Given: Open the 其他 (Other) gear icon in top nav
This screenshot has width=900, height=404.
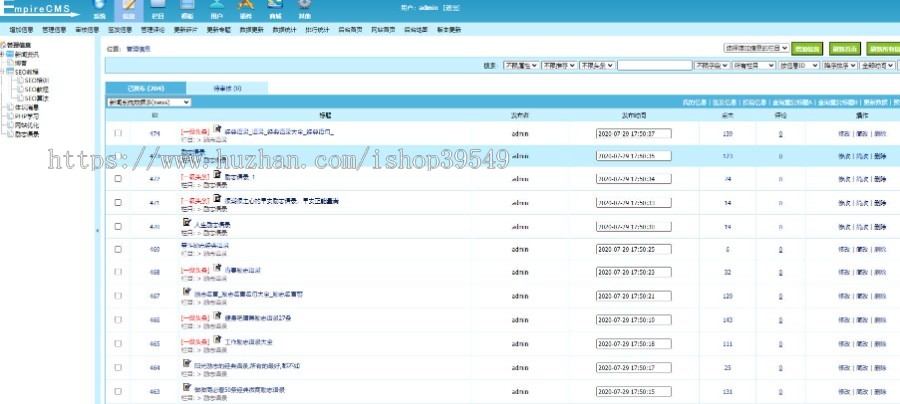Looking at the screenshot, I should (305, 5).
